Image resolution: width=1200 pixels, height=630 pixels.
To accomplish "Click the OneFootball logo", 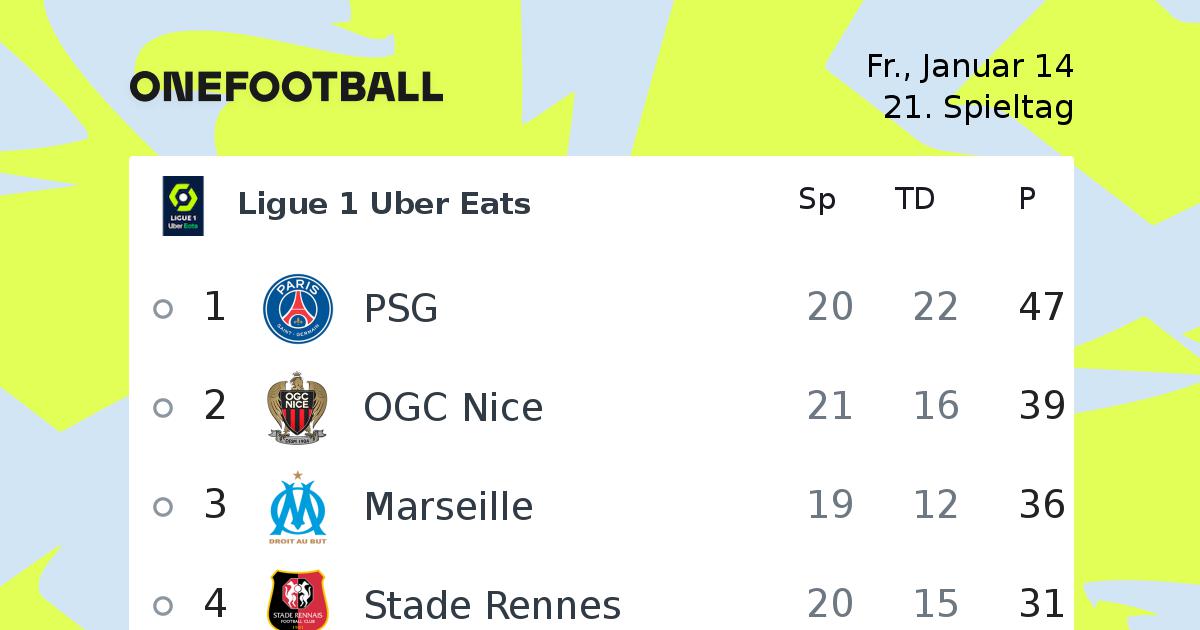I will point(286,87).
